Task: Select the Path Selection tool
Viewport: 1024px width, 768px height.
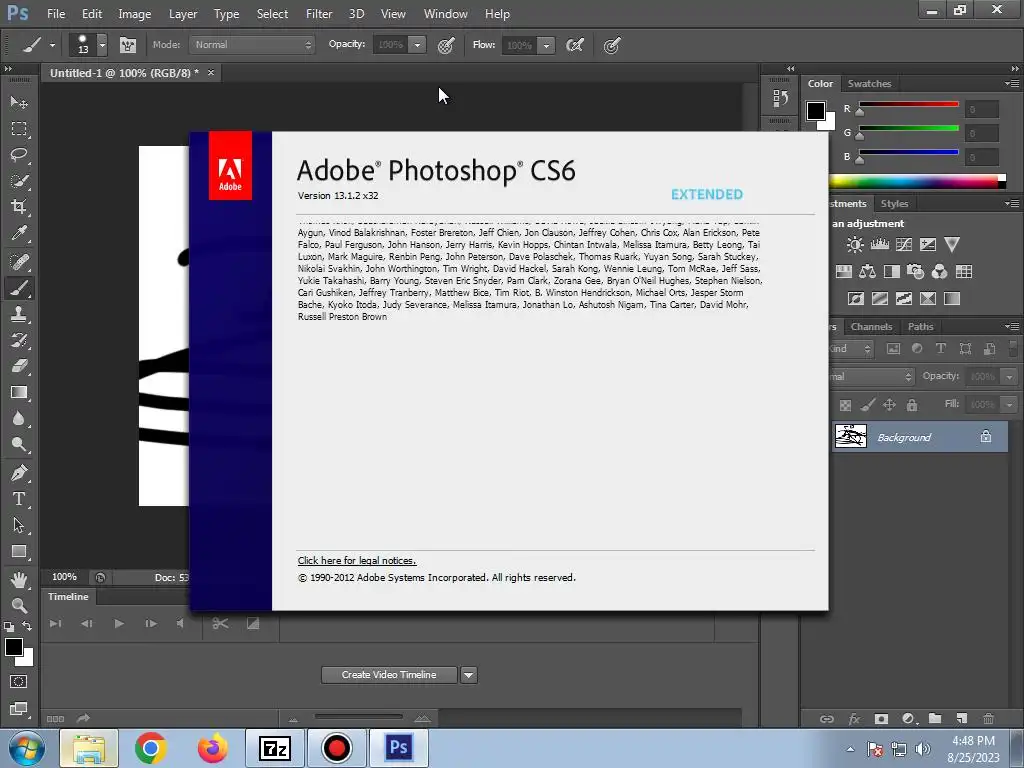Action: (18, 525)
